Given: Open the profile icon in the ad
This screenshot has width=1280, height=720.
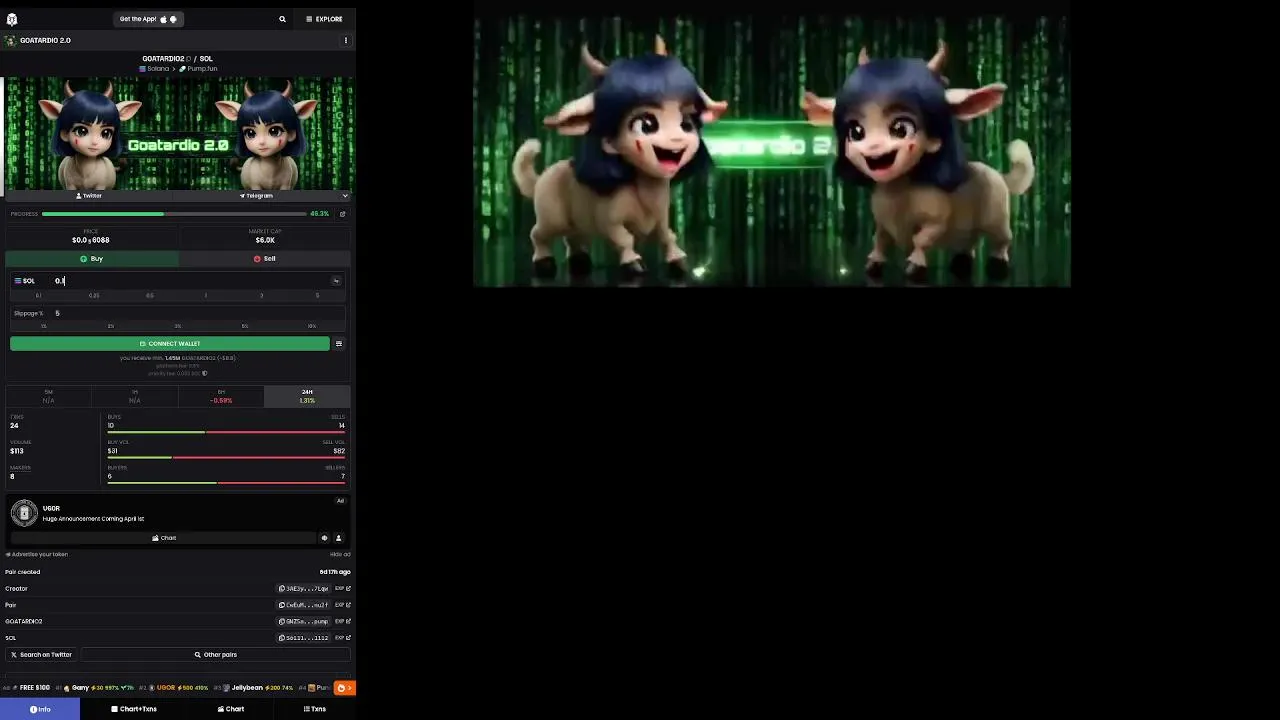Looking at the screenshot, I should tap(338, 538).
